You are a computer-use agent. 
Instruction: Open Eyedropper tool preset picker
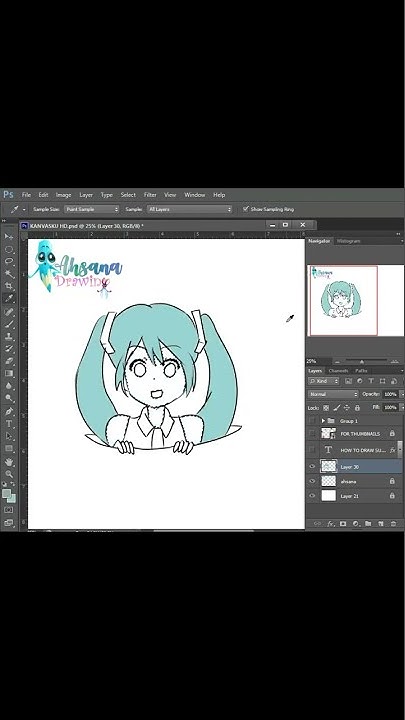[x=24, y=209]
